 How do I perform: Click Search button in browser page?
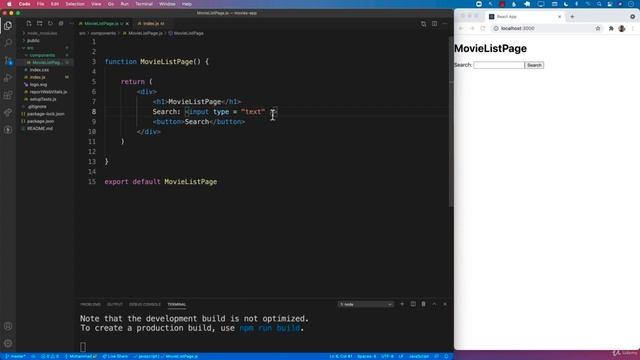534,65
